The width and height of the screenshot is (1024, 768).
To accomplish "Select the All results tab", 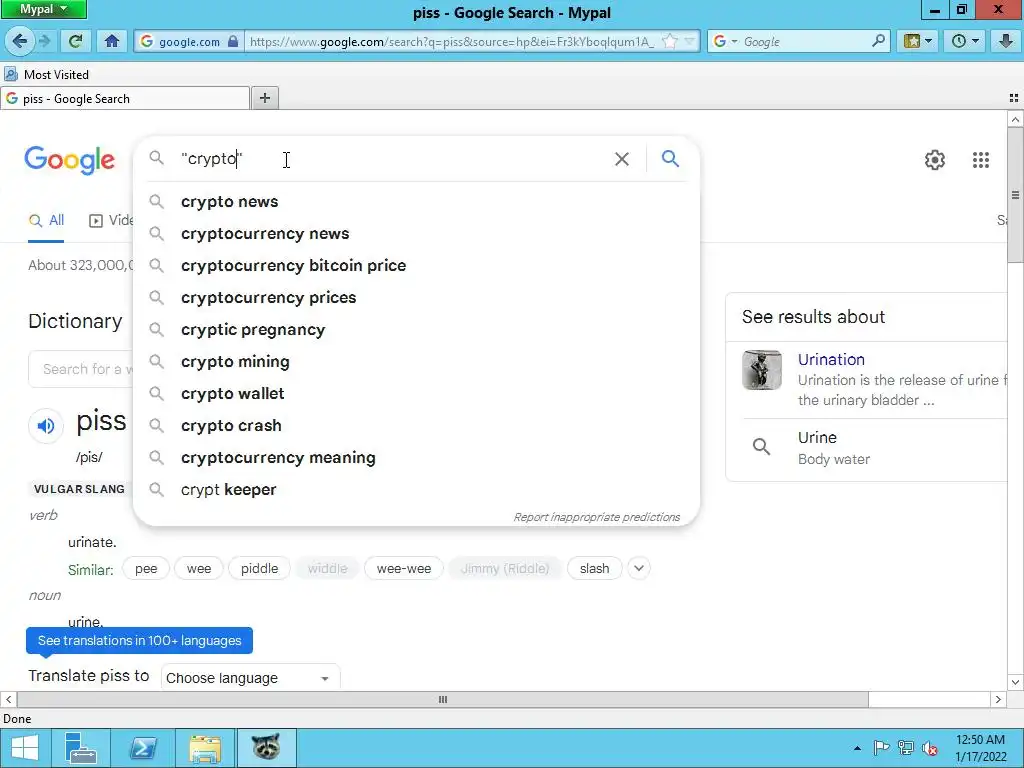I will (x=46, y=220).
